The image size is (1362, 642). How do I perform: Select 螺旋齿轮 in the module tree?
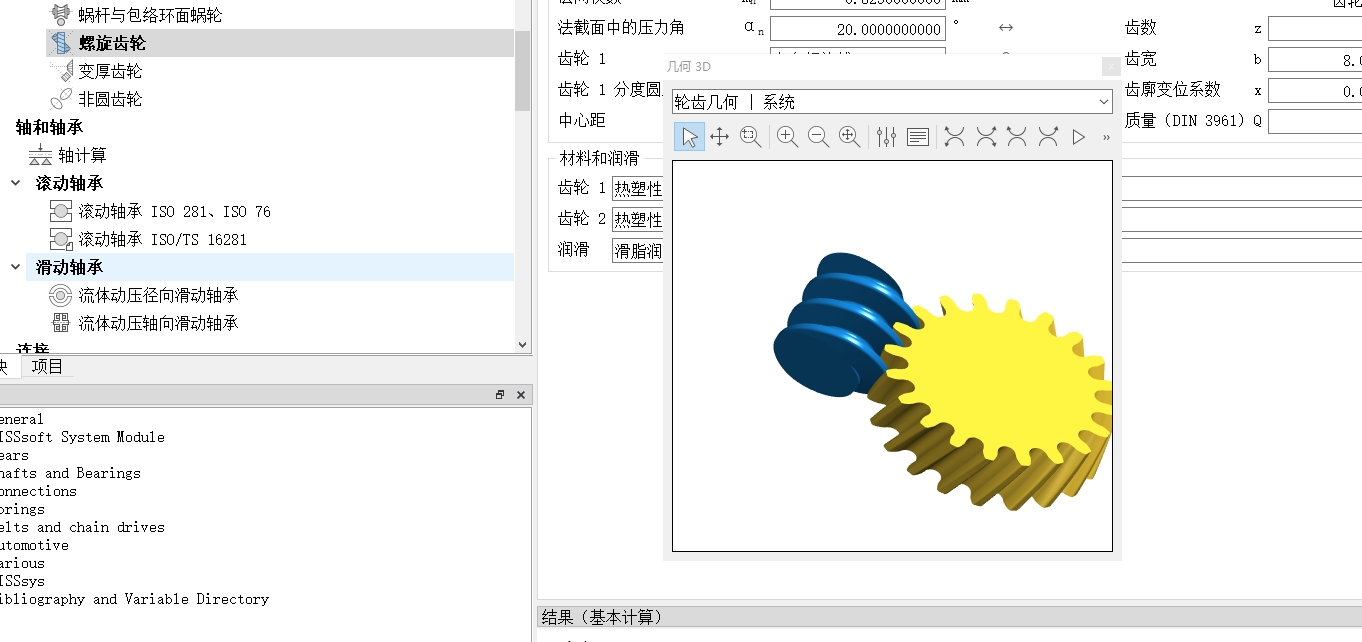pos(112,43)
